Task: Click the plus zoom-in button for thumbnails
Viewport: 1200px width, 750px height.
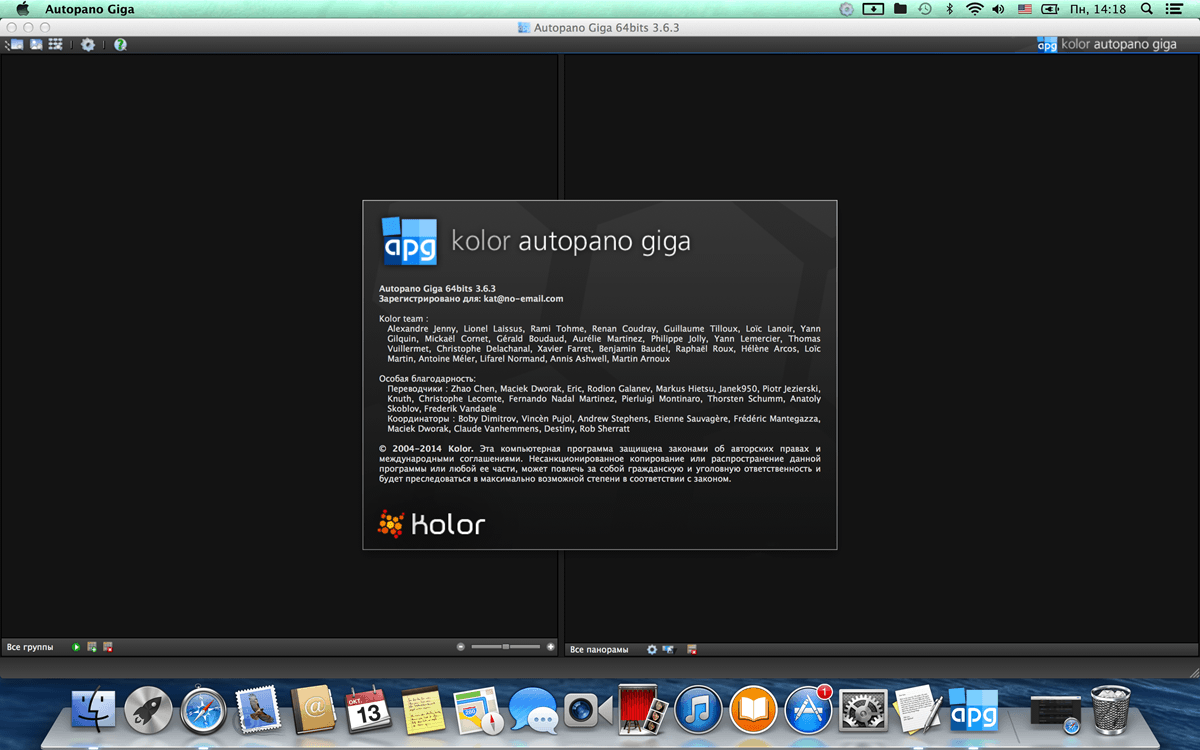Action: [550, 647]
